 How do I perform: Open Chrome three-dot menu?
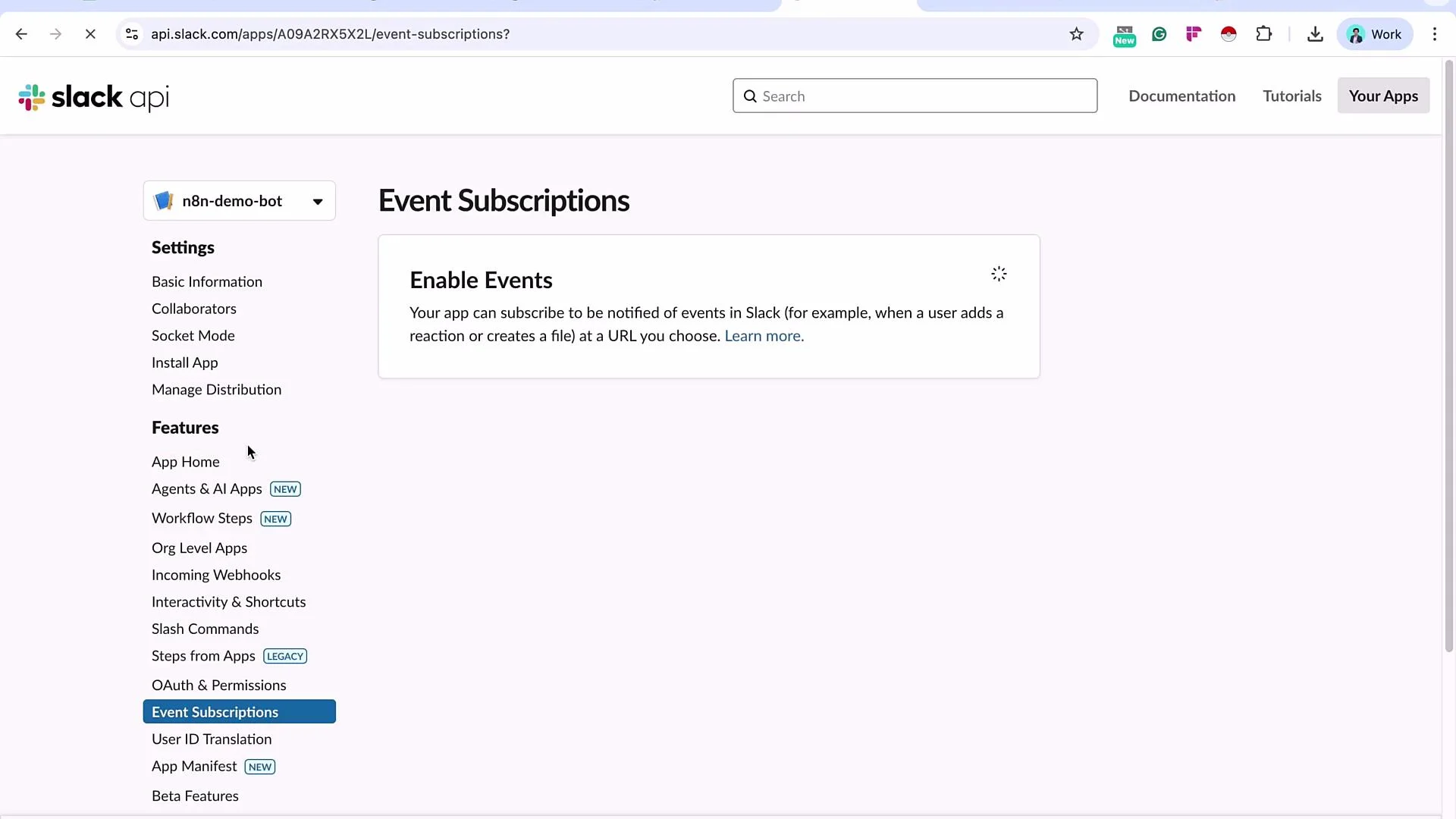[1434, 34]
